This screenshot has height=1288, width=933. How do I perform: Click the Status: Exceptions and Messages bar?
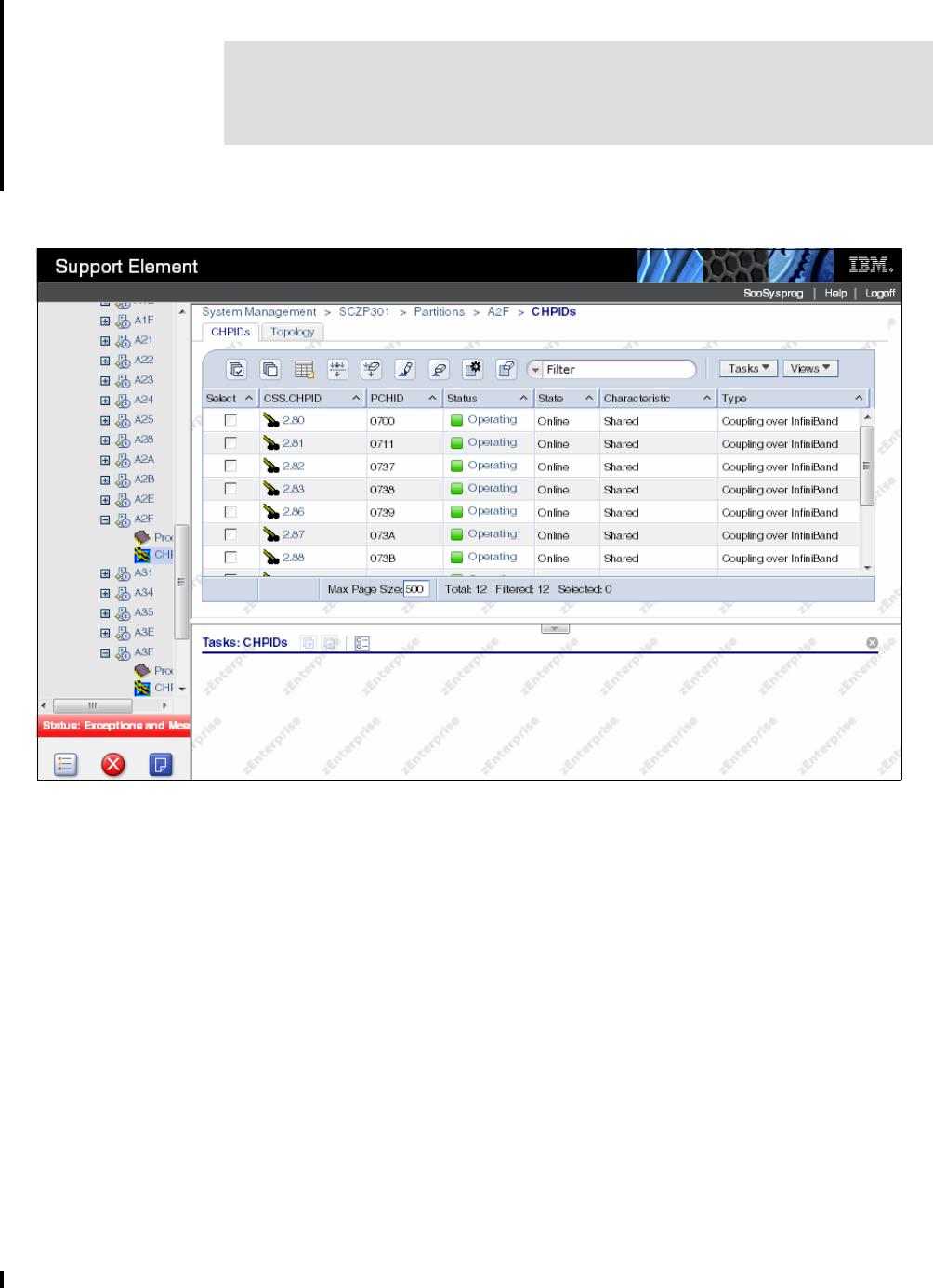114,726
